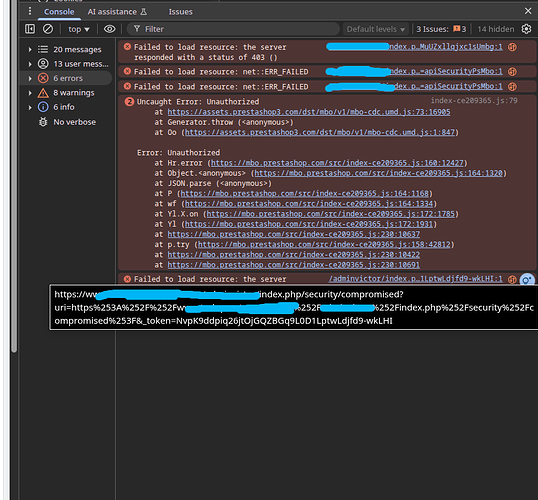Screen dimensions: 538x500
Task: Click the AI icon beside the adminvictor error
Action: pos(512,279)
